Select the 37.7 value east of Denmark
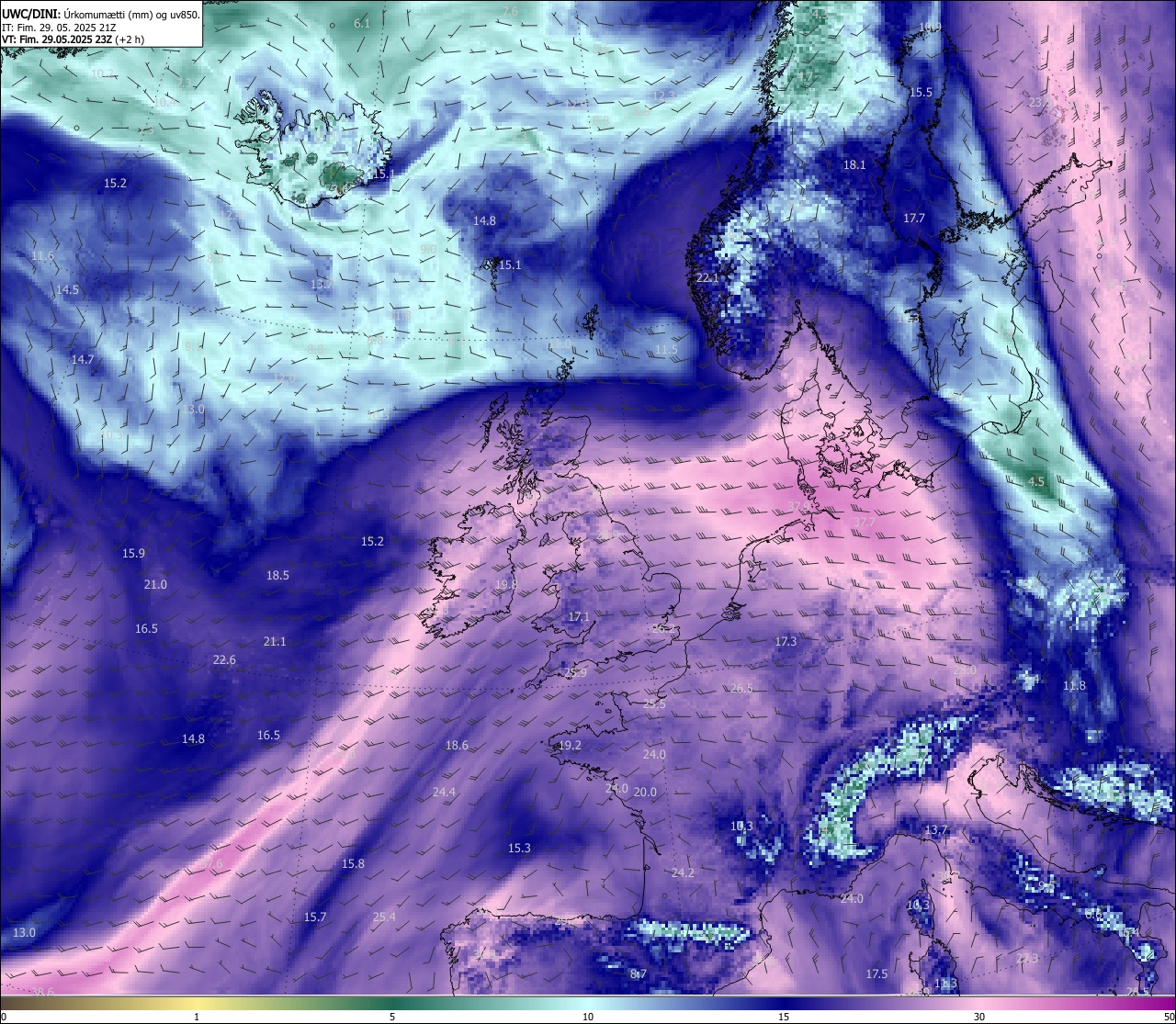1176x1024 pixels. coord(865,523)
